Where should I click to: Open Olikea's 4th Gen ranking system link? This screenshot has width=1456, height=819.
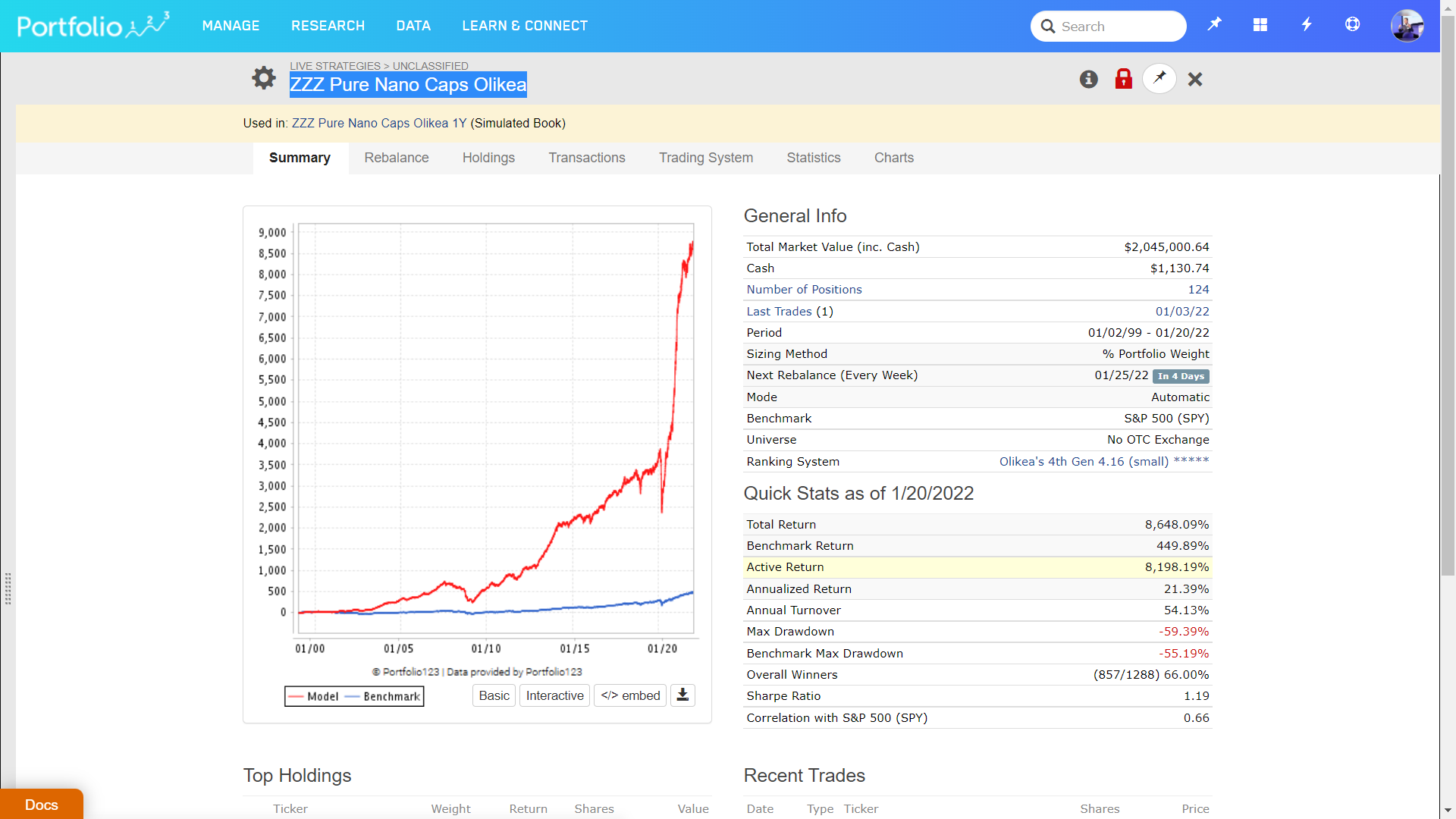(x=1084, y=461)
